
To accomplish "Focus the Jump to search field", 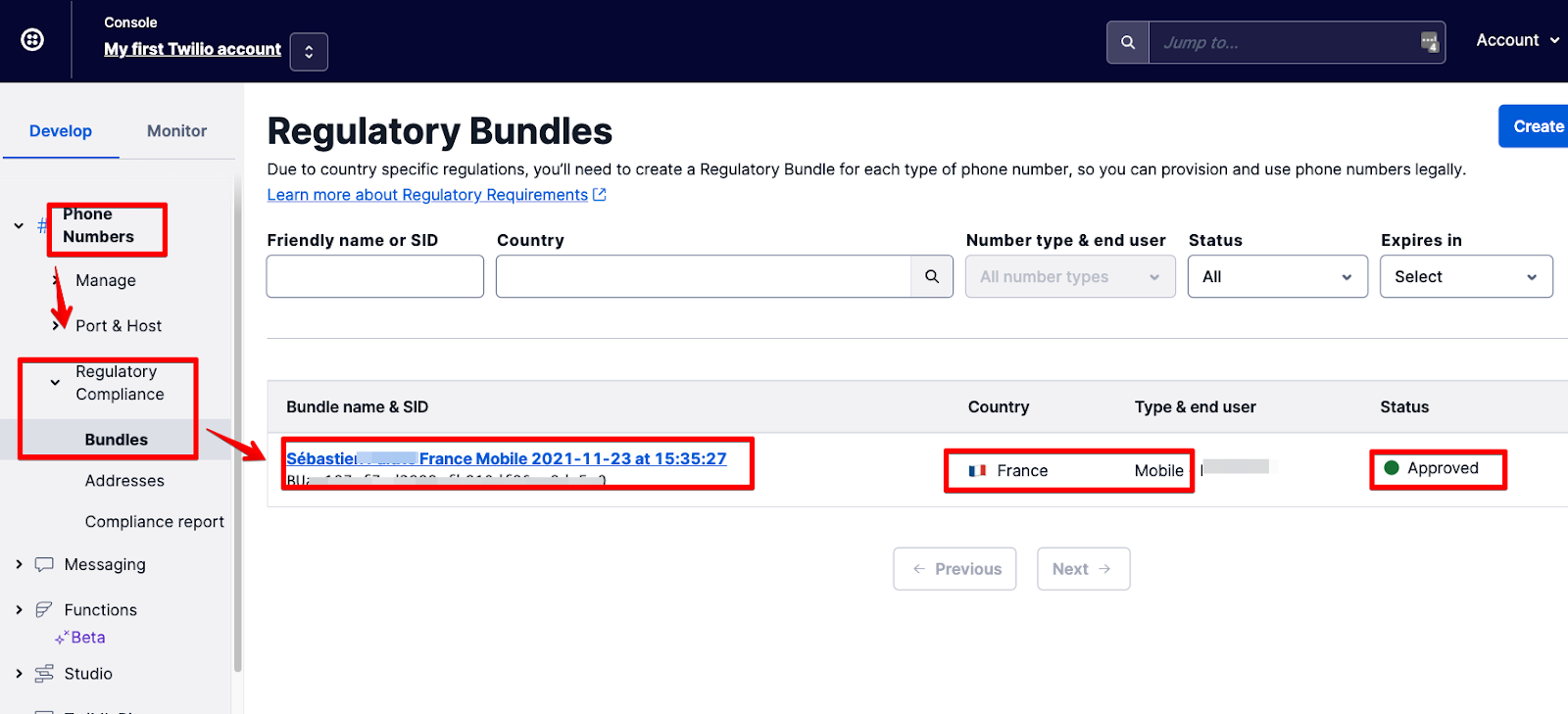I will coord(1284,42).
